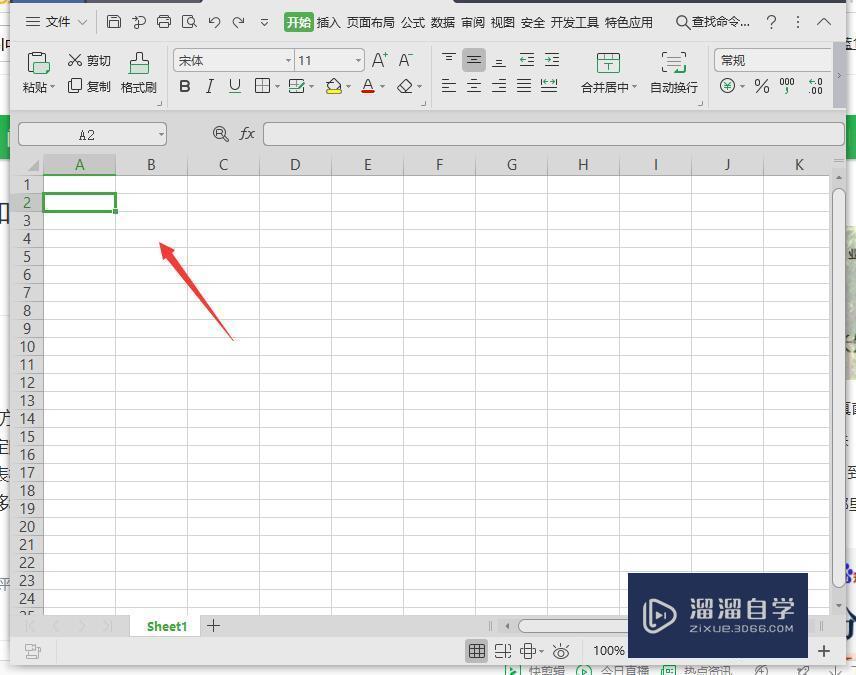Open the font color picker
Viewport: 856px width, 675px height.
pos(367,86)
